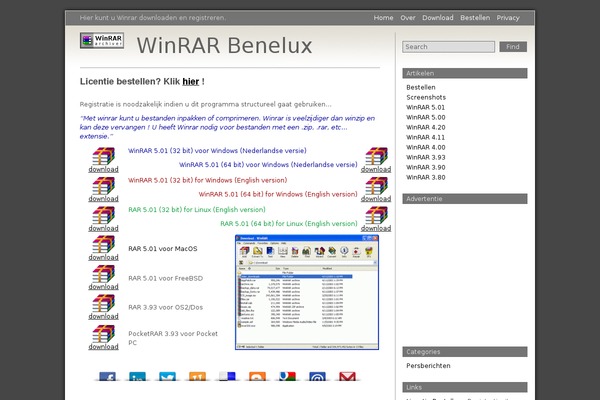600x400 pixels.
Task: Click 'PocketRAR 3.93 voor Pocket PC' text
Action: coord(173,338)
